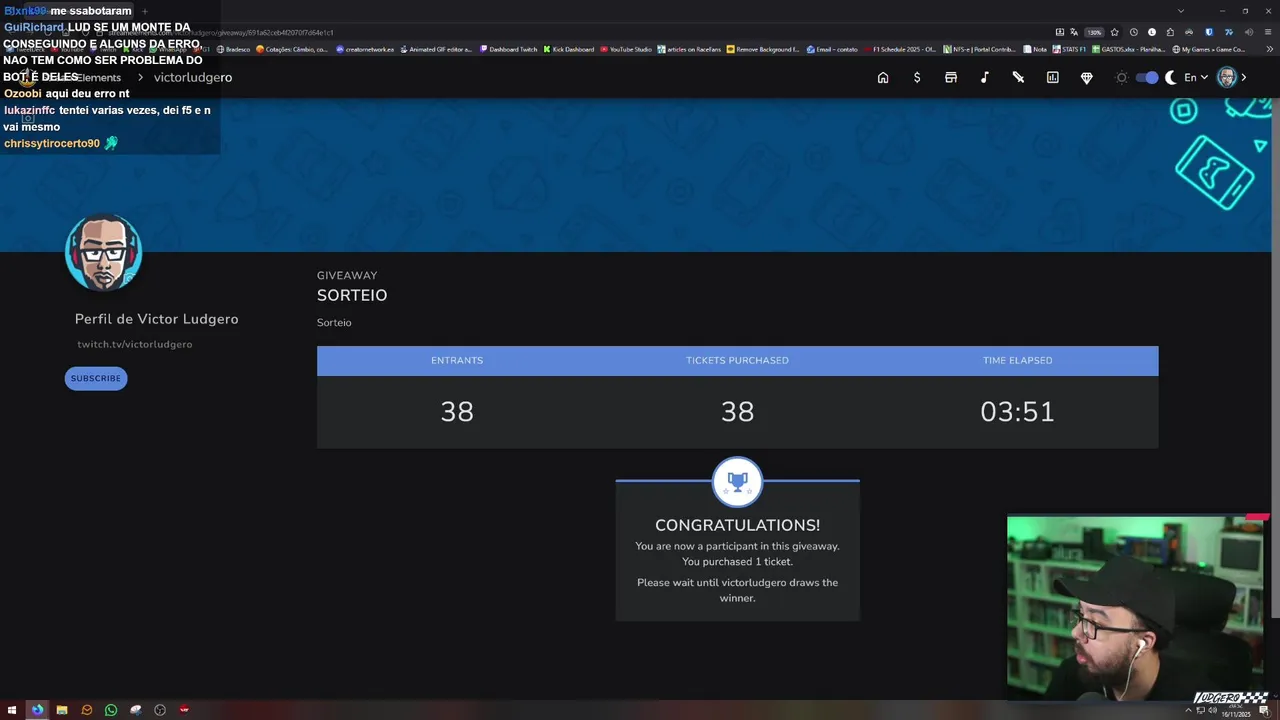Expand the chevron next to user avatar
The height and width of the screenshot is (720, 1280).
1244,78
